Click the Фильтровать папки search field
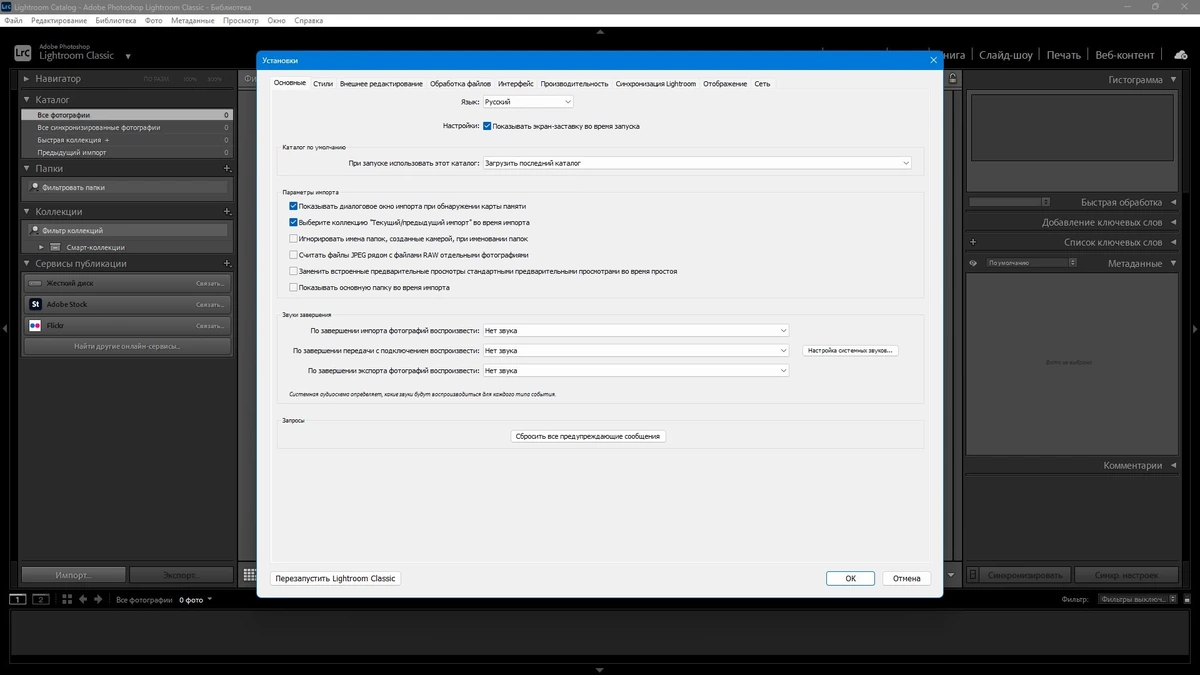Viewport: 1200px width, 675px height. 127,187
